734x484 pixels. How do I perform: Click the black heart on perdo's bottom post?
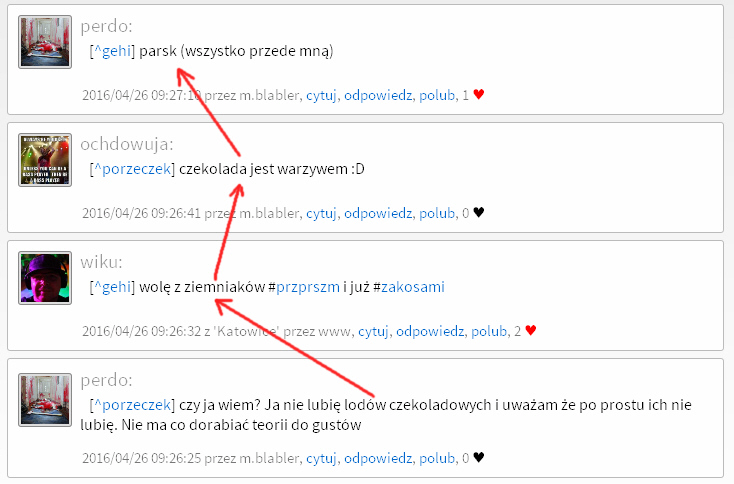478,457
